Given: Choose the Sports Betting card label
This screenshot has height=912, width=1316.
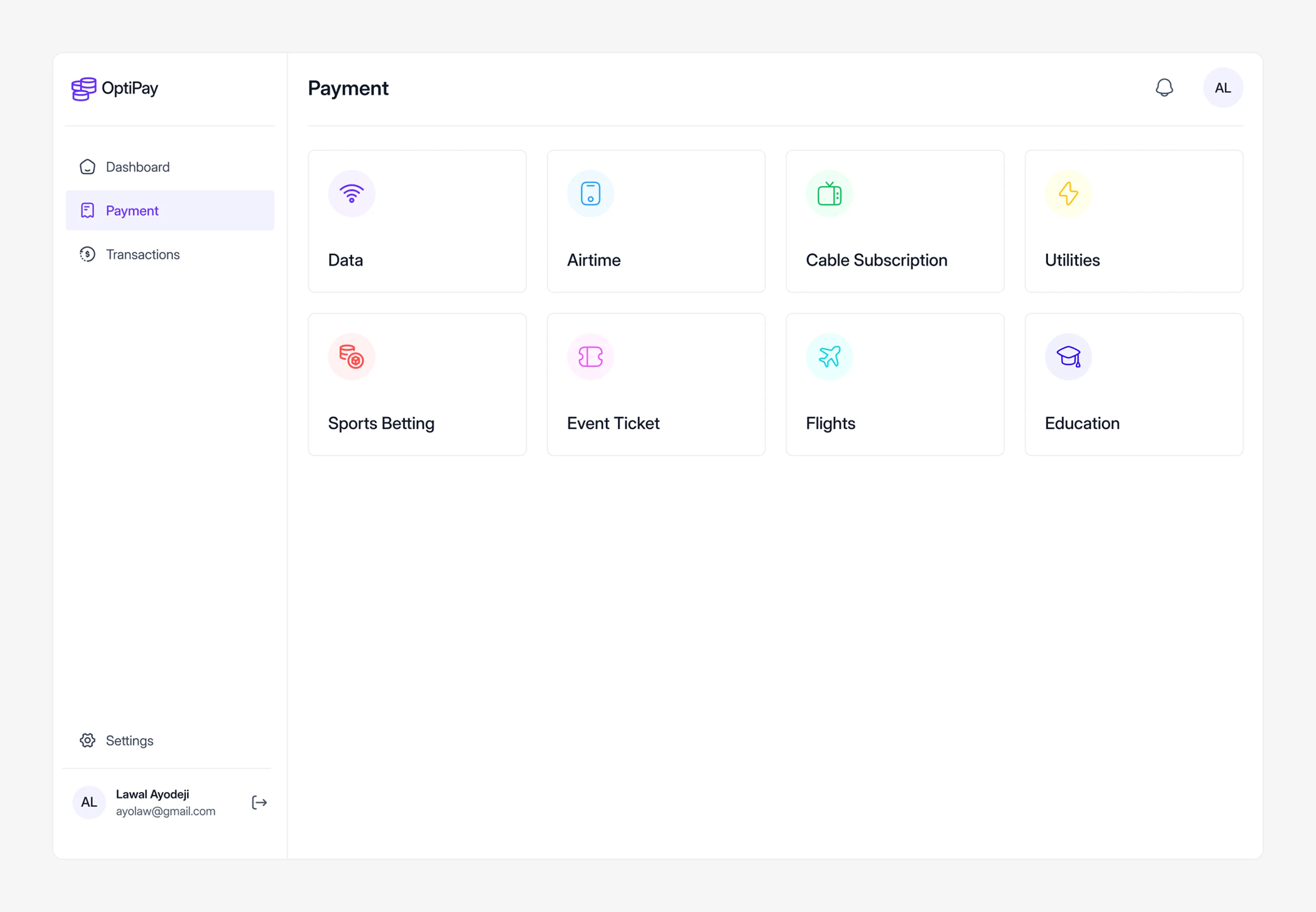Looking at the screenshot, I should click(380, 423).
